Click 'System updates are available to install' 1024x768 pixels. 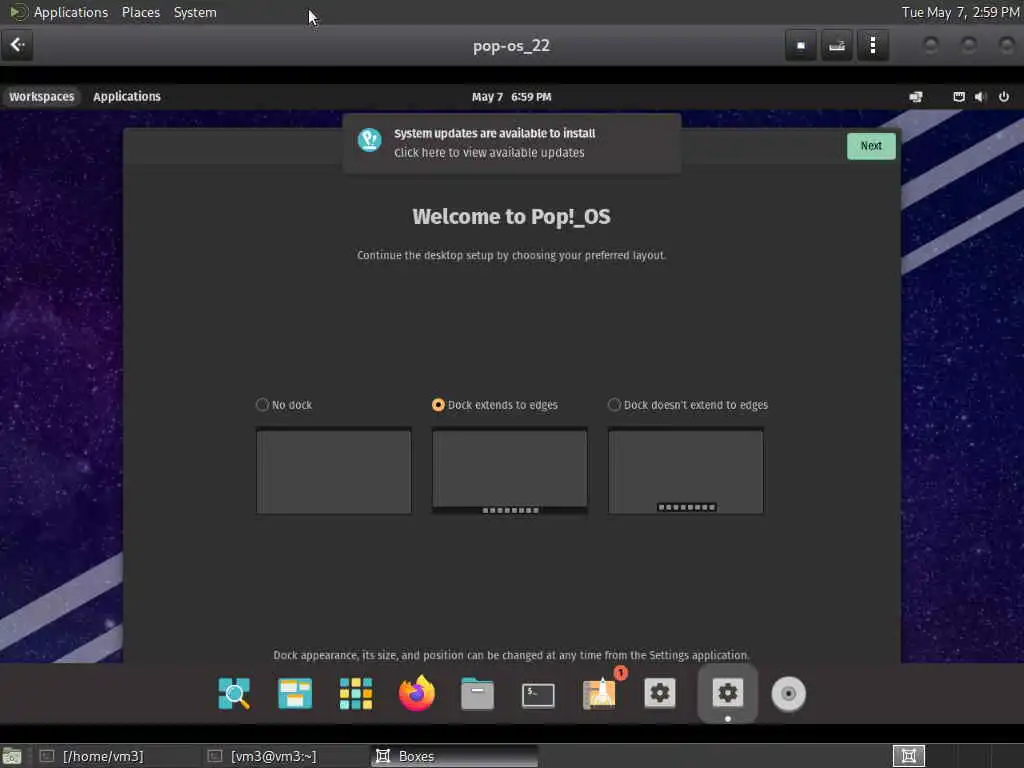(x=494, y=133)
